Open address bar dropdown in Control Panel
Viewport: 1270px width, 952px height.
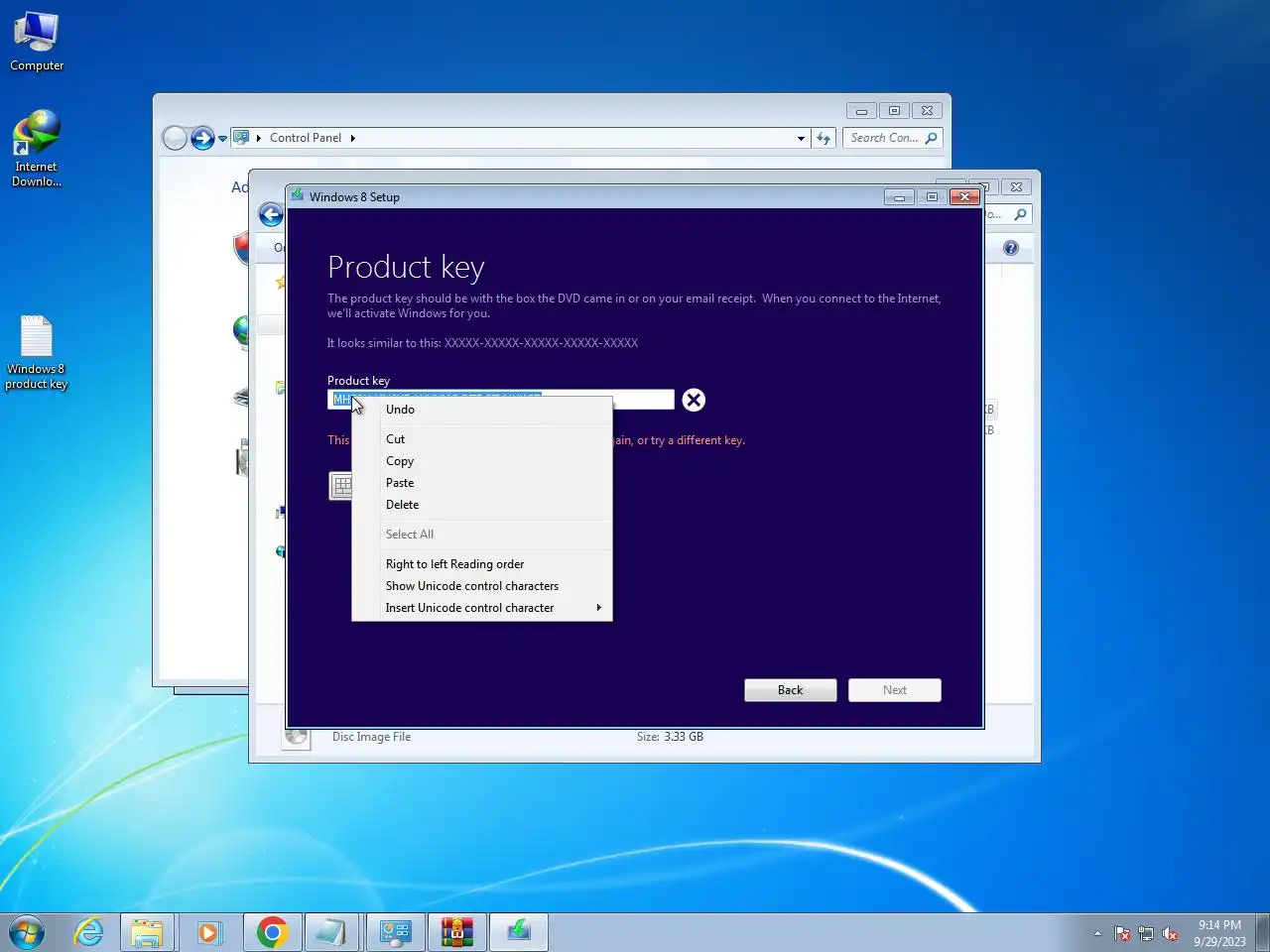click(801, 139)
